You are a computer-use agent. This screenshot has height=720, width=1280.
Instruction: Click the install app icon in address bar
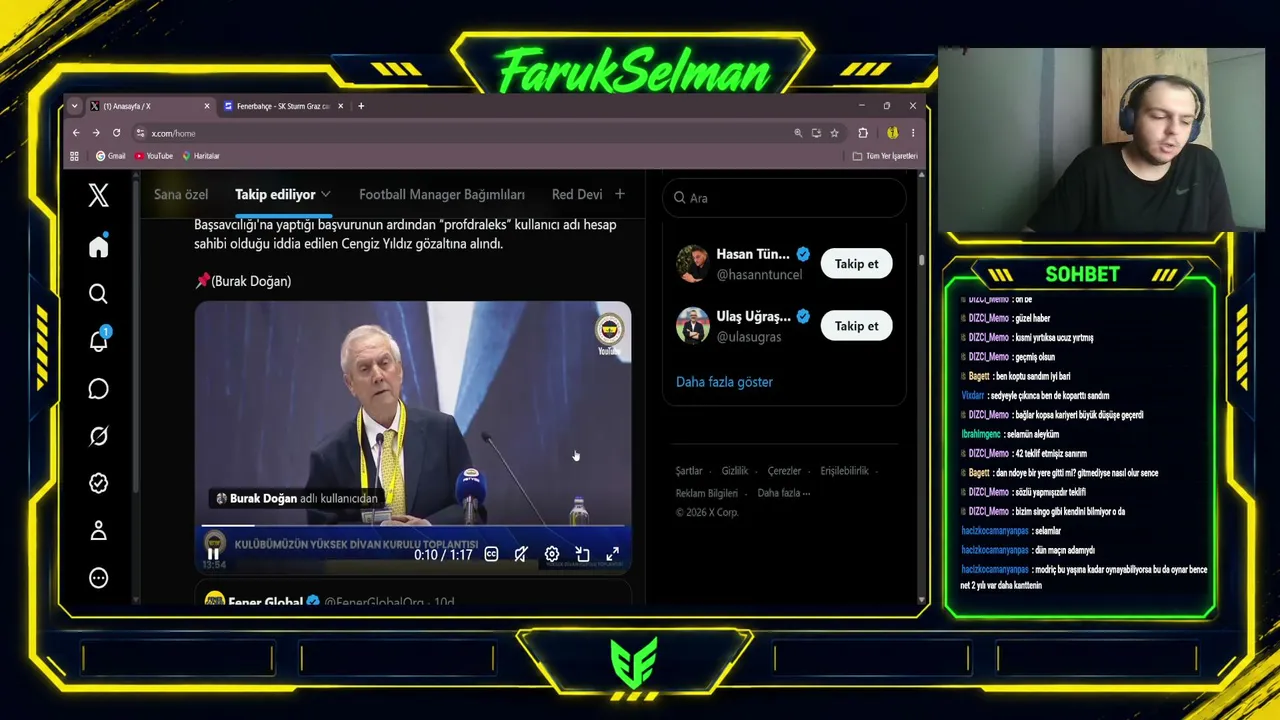click(816, 133)
